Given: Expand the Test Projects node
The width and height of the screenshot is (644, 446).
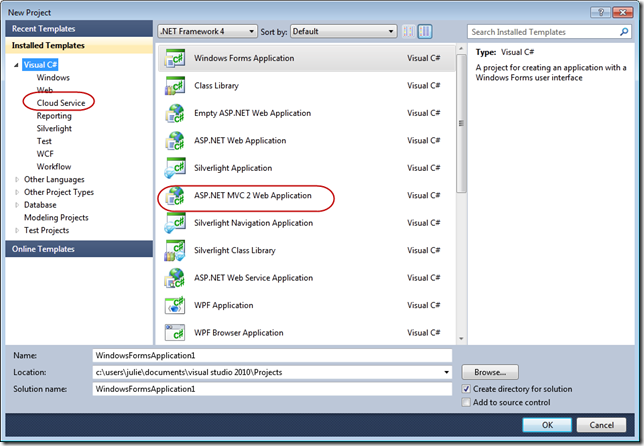Looking at the screenshot, I should [x=17, y=230].
